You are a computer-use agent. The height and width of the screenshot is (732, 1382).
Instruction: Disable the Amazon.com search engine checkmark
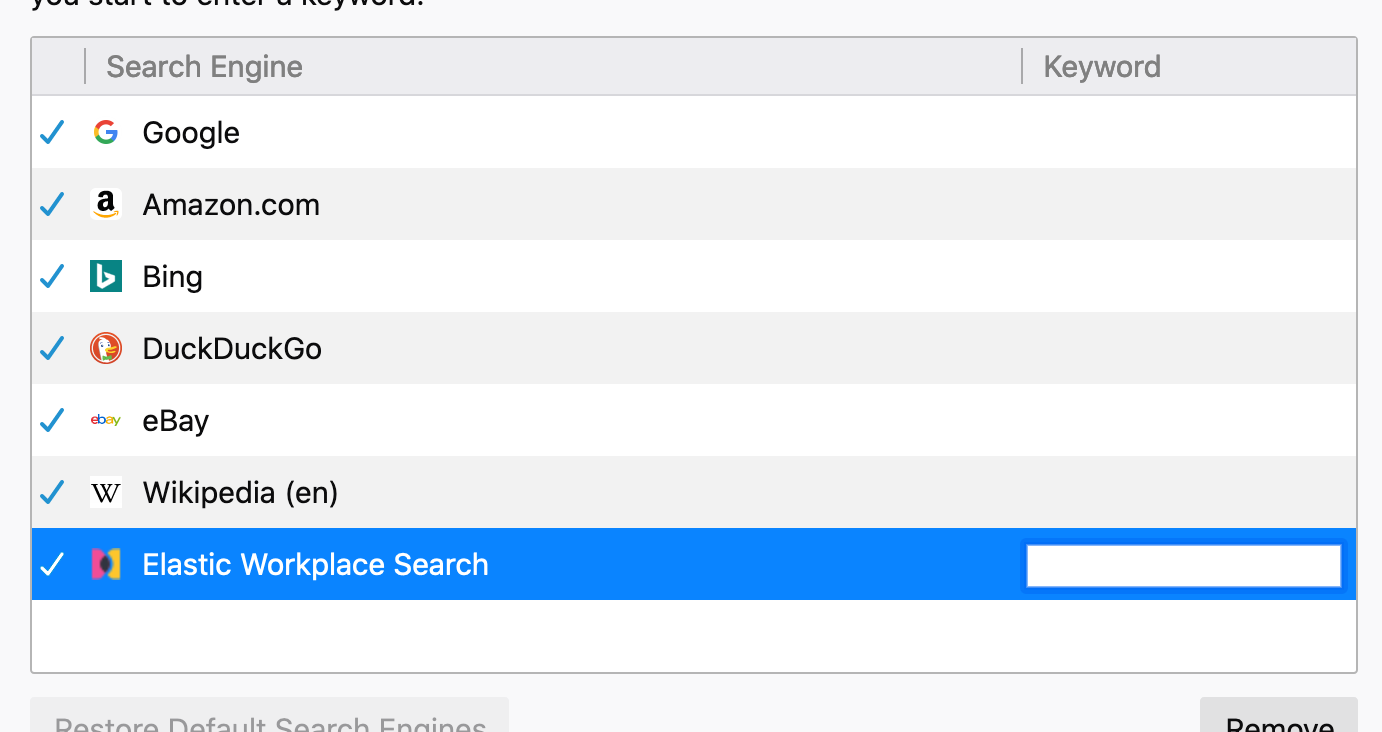[x=51, y=203]
